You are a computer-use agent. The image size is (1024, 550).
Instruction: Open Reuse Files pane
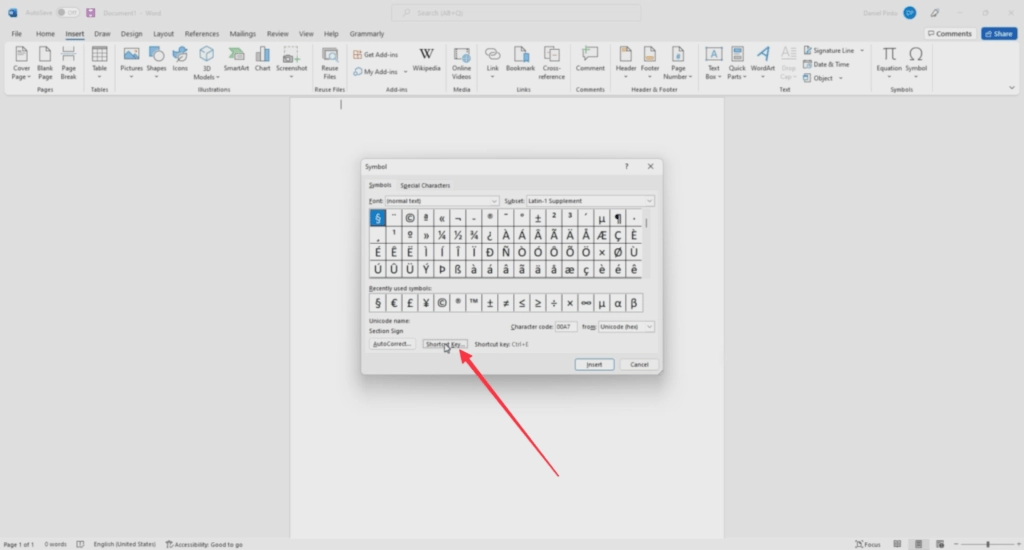[330, 63]
